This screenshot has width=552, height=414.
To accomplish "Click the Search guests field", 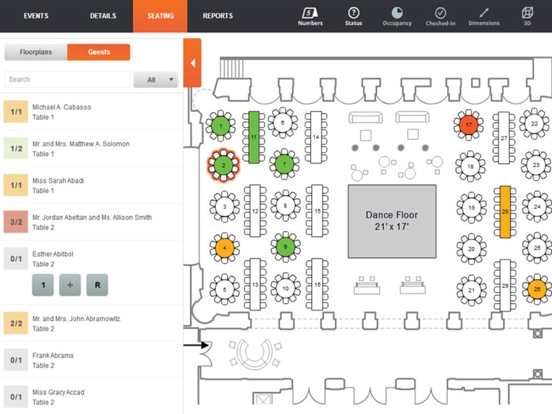I will click(x=67, y=80).
